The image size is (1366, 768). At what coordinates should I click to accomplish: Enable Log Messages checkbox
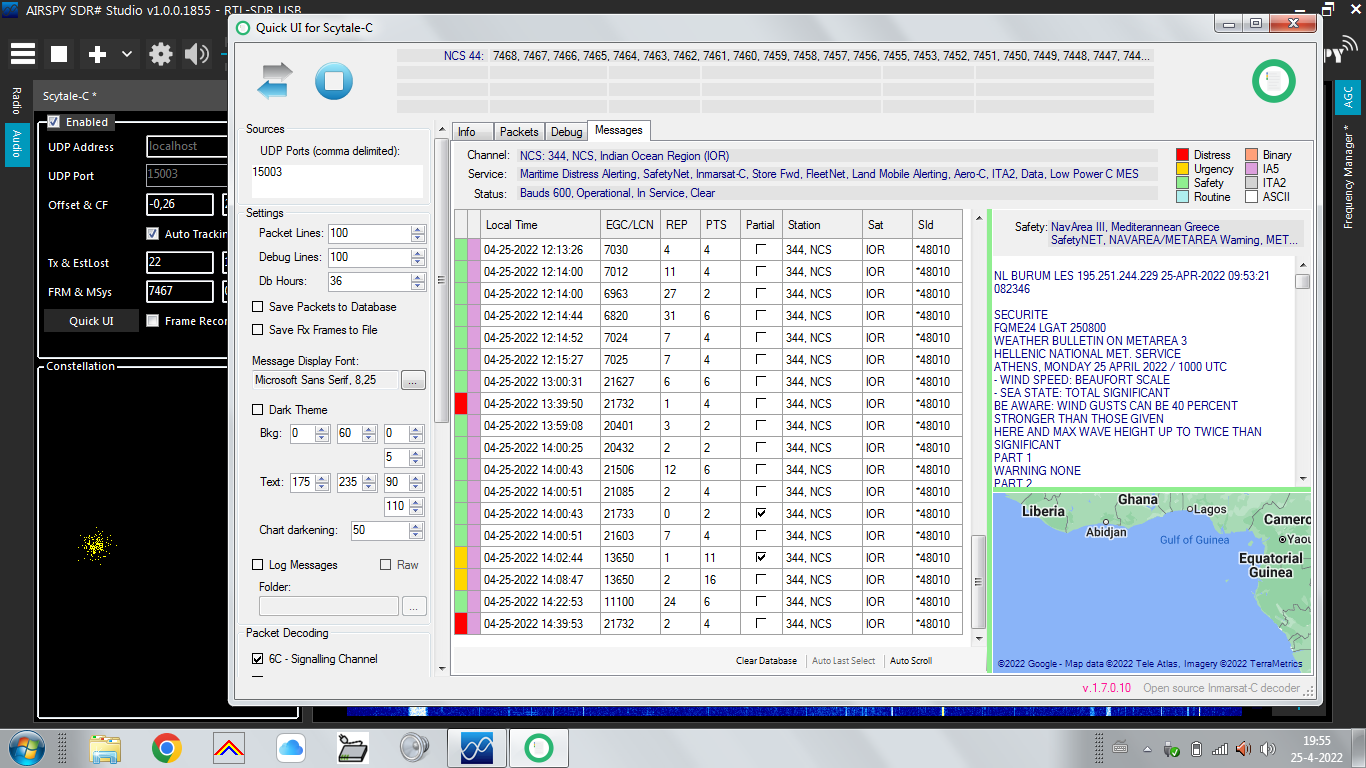point(258,565)
